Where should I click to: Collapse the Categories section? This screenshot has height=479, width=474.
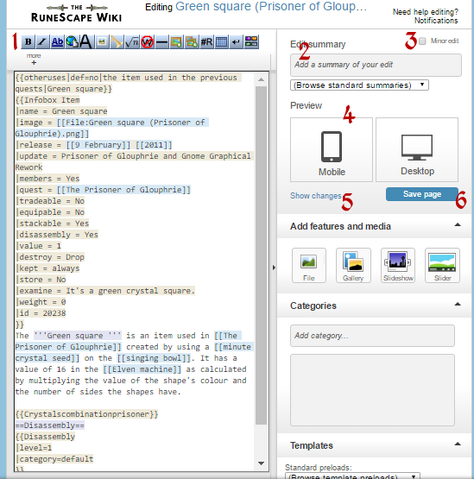458,304
